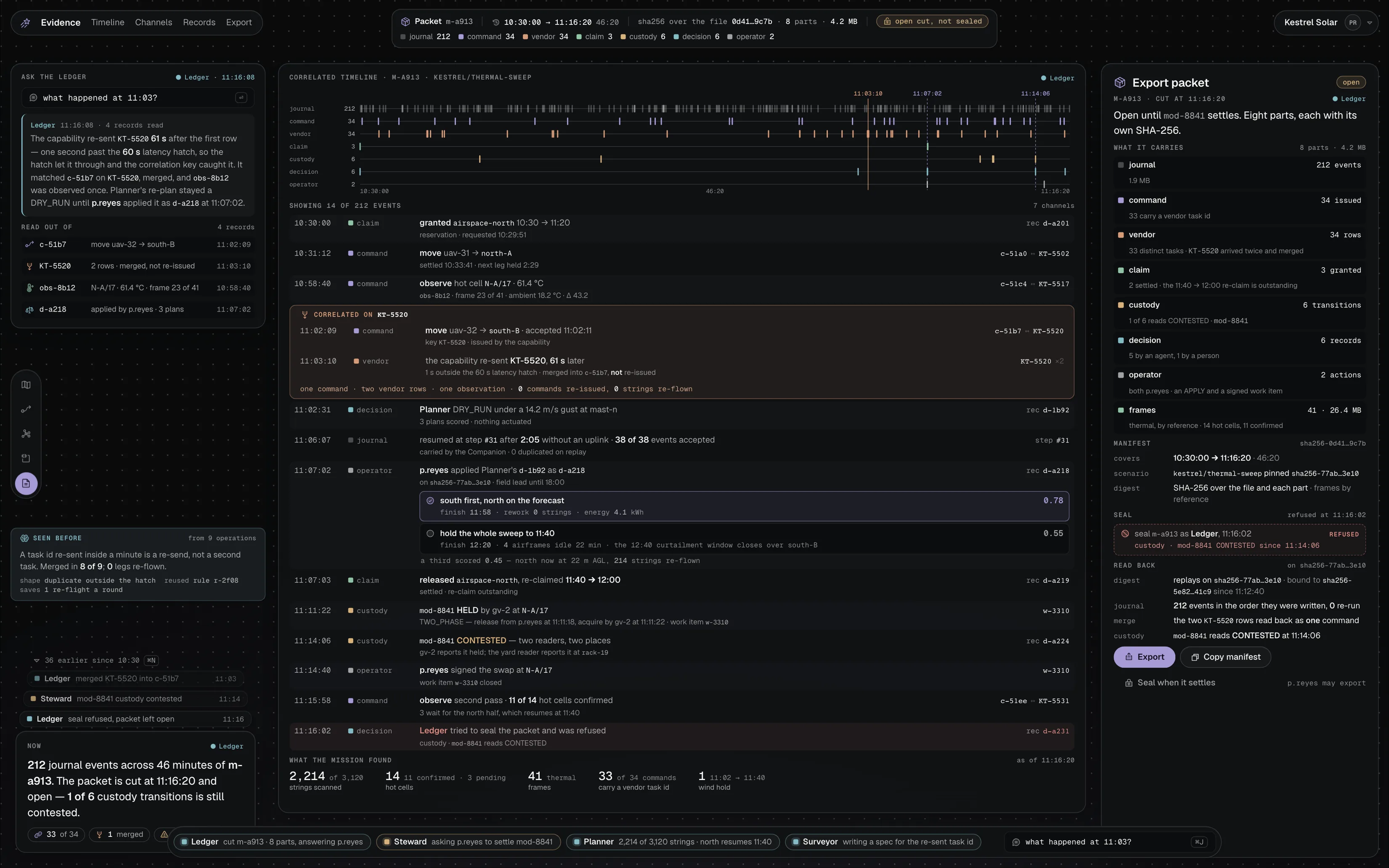This screenshot has width=1389, height=868.
Task: Expand the d-a218 read-out record
Action: (x=138, y=309)
